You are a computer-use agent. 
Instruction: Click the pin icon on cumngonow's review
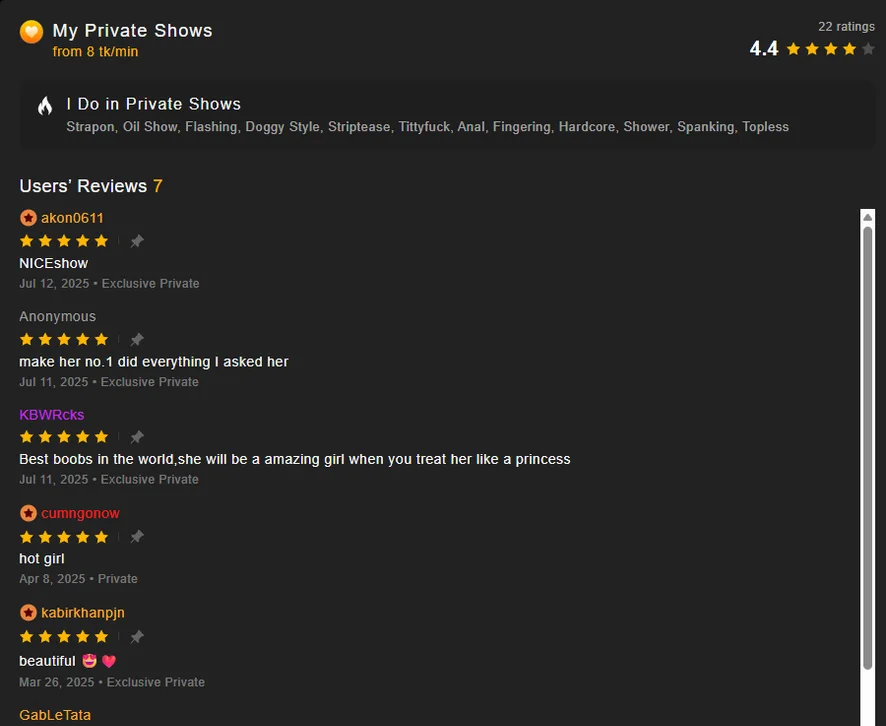[137, 537]
